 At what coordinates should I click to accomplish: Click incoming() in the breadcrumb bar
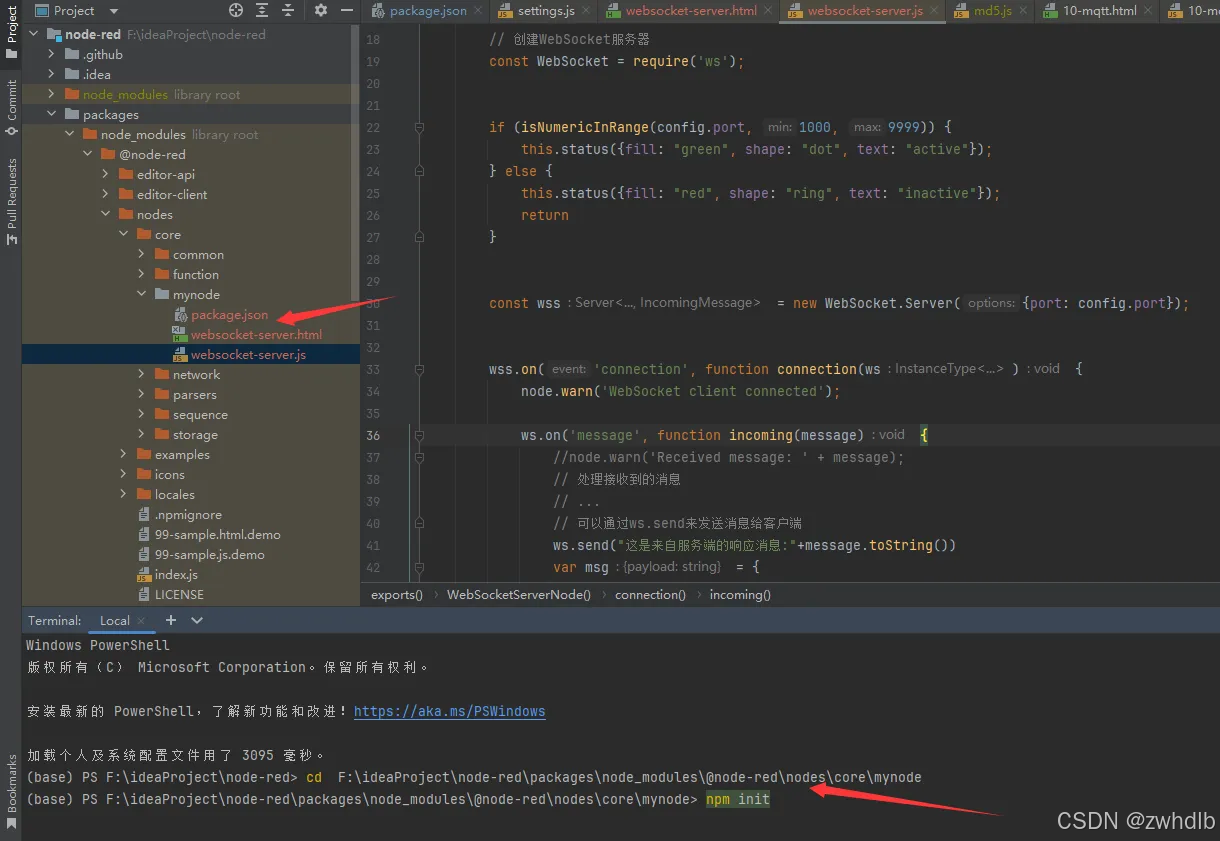[x=739, y=594]
